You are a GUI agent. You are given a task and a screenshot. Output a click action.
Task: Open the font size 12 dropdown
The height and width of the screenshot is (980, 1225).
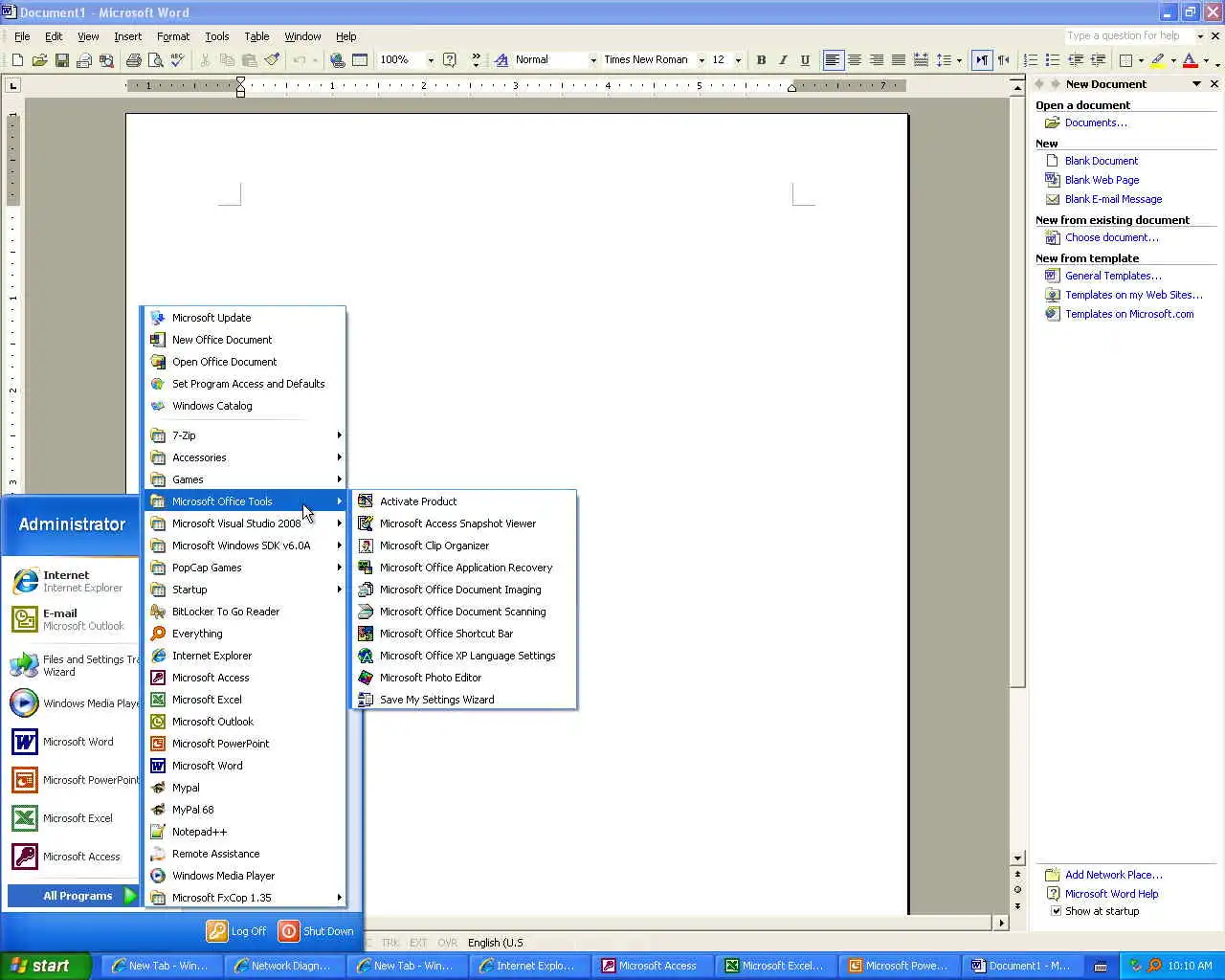(x=738, y=60)
